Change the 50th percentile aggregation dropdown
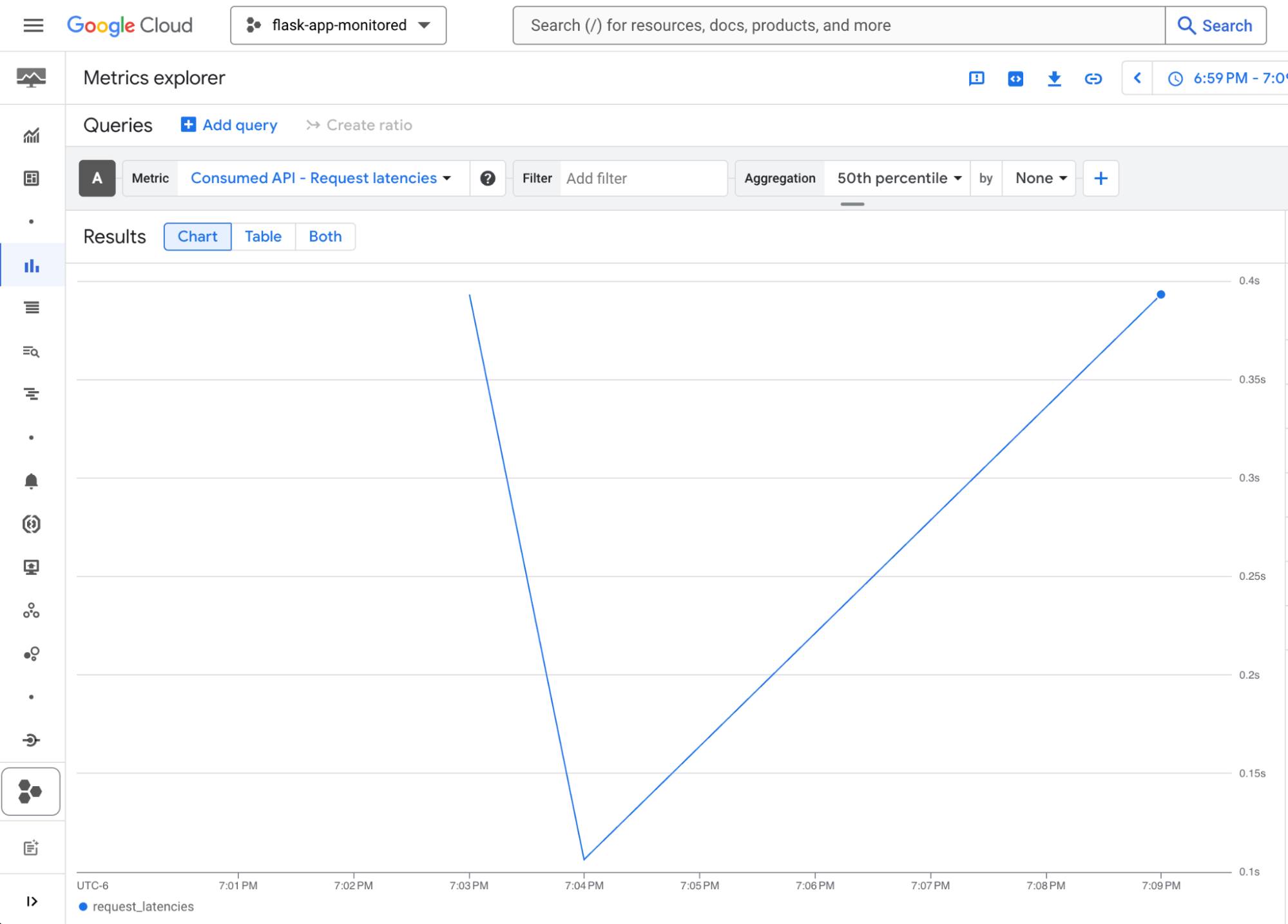The width and height of the screenshot is (1288, 924). click(896, 178)
